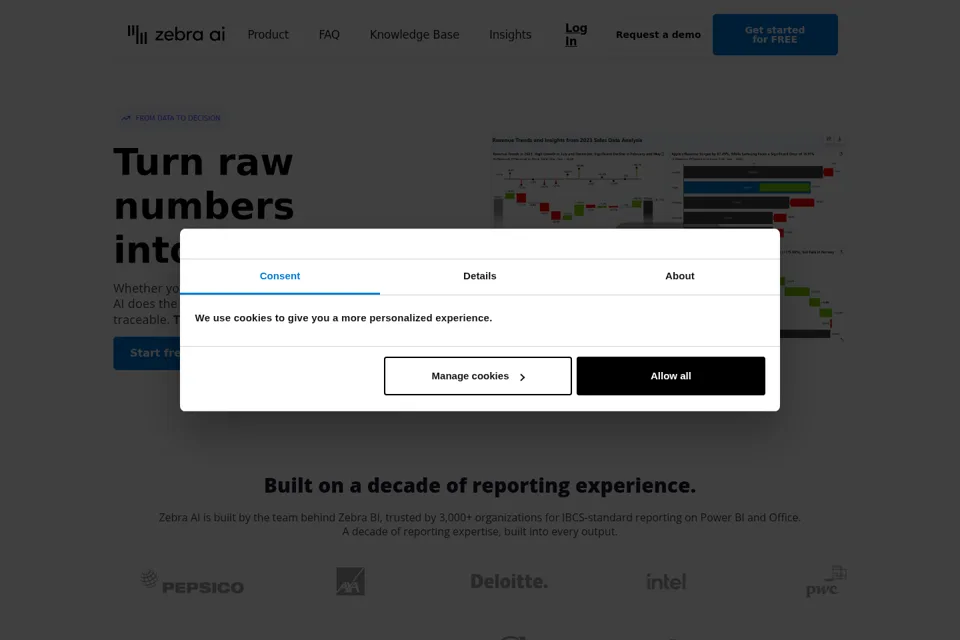This screenshot has width=960, height=640.
Task: Open the Zebra AI logo home link
Action: point(176,34)
